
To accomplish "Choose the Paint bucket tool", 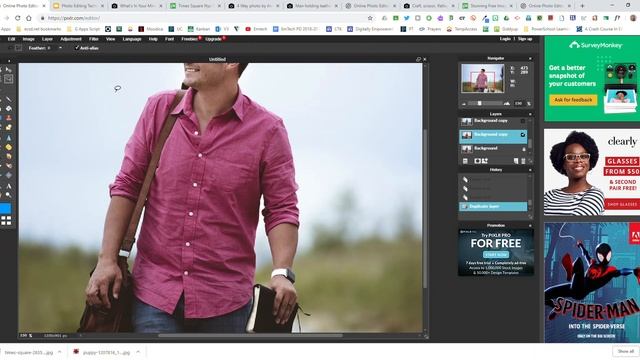I will [9, 109].
